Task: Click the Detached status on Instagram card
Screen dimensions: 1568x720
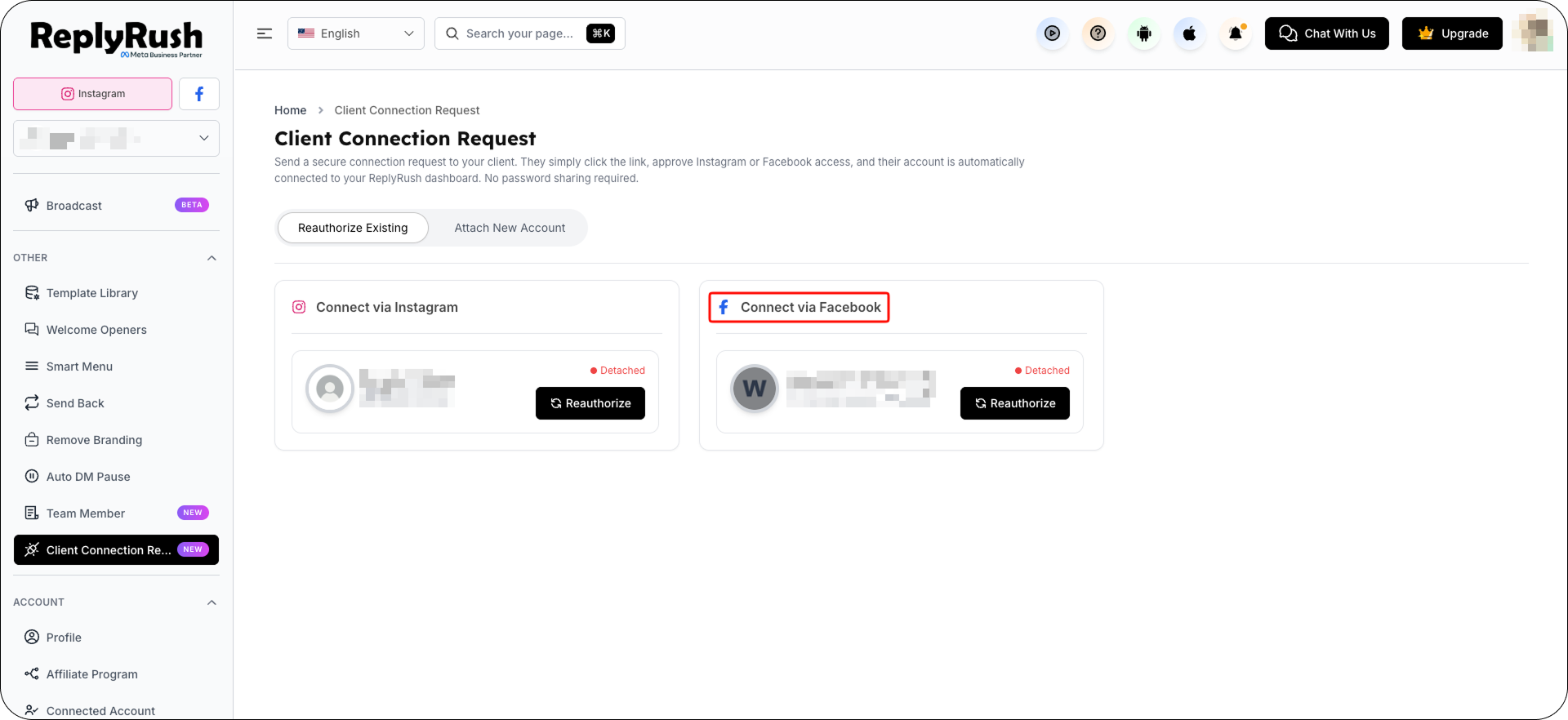Action: pyautogui.click(x=617, y=371)
